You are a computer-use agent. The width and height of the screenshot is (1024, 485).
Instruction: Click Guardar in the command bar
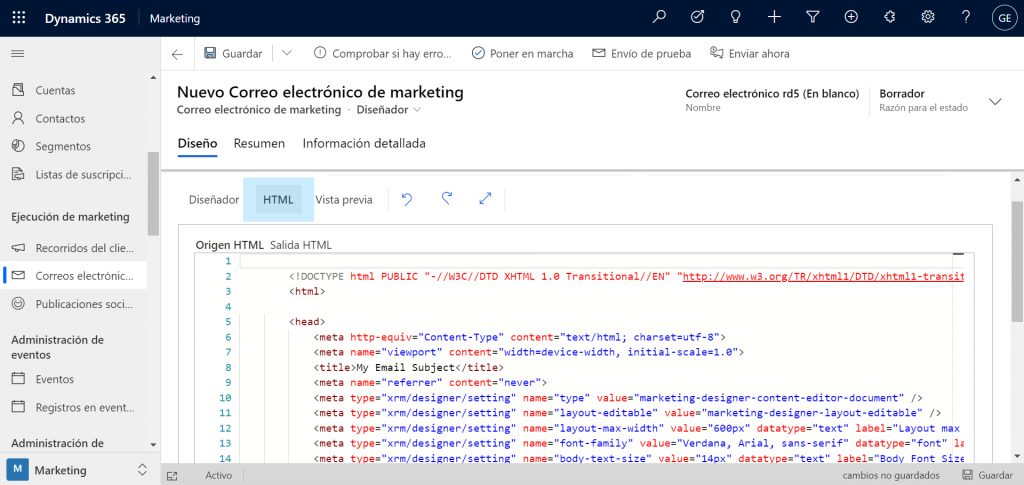click(233, 54)
